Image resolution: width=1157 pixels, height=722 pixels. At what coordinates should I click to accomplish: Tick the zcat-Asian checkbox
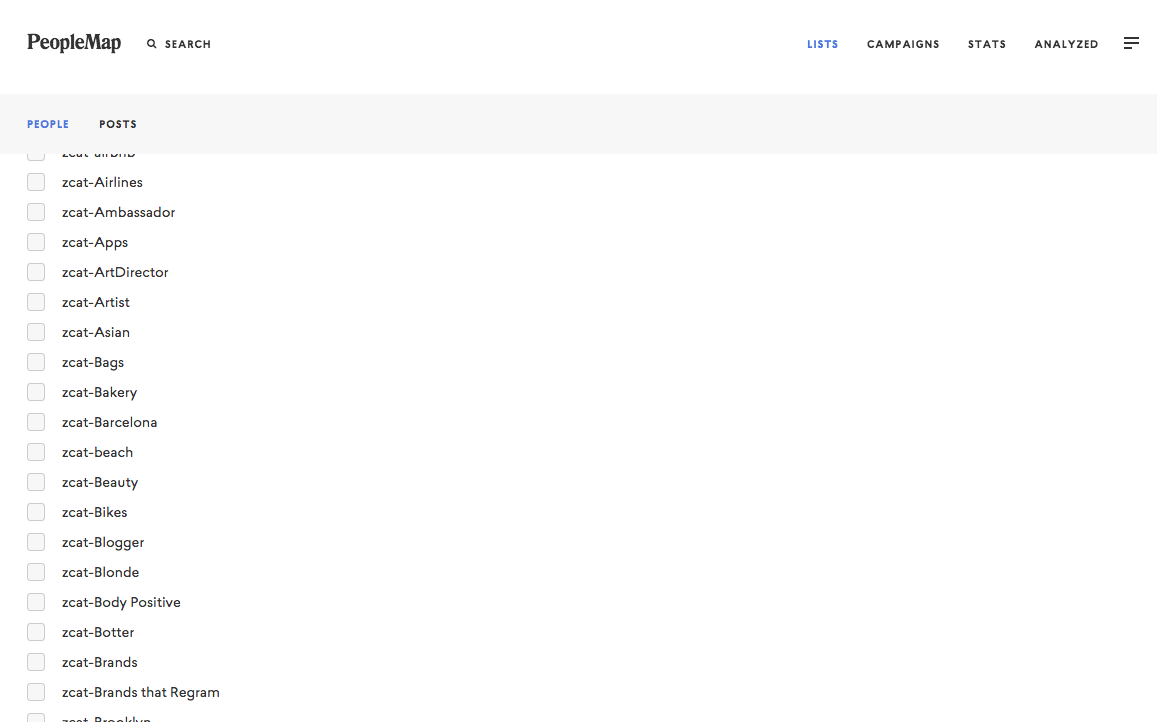pyautogui.click(x=36, y=332)
